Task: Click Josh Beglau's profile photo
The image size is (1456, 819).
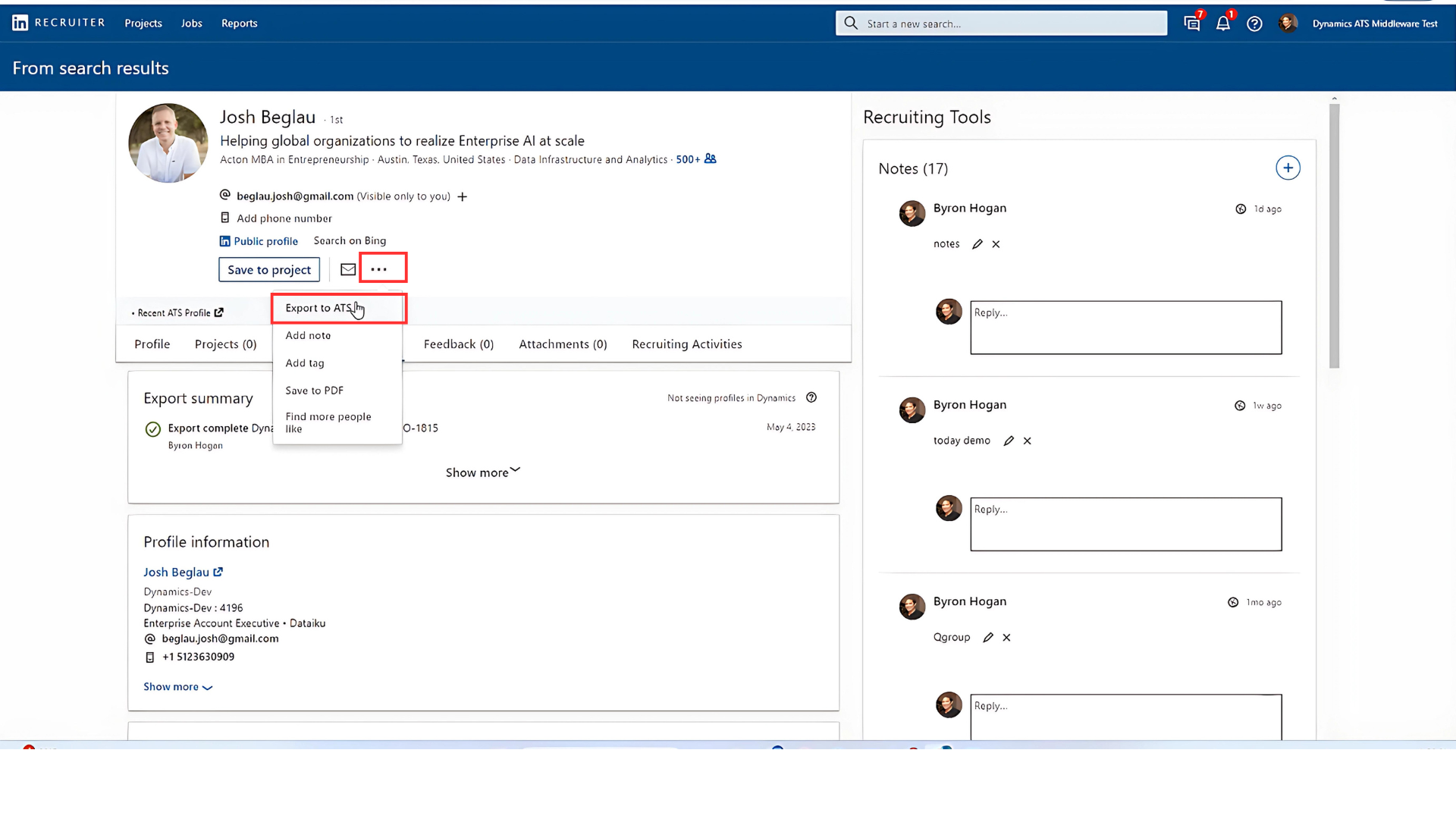Action: click(x=168, y=143)
